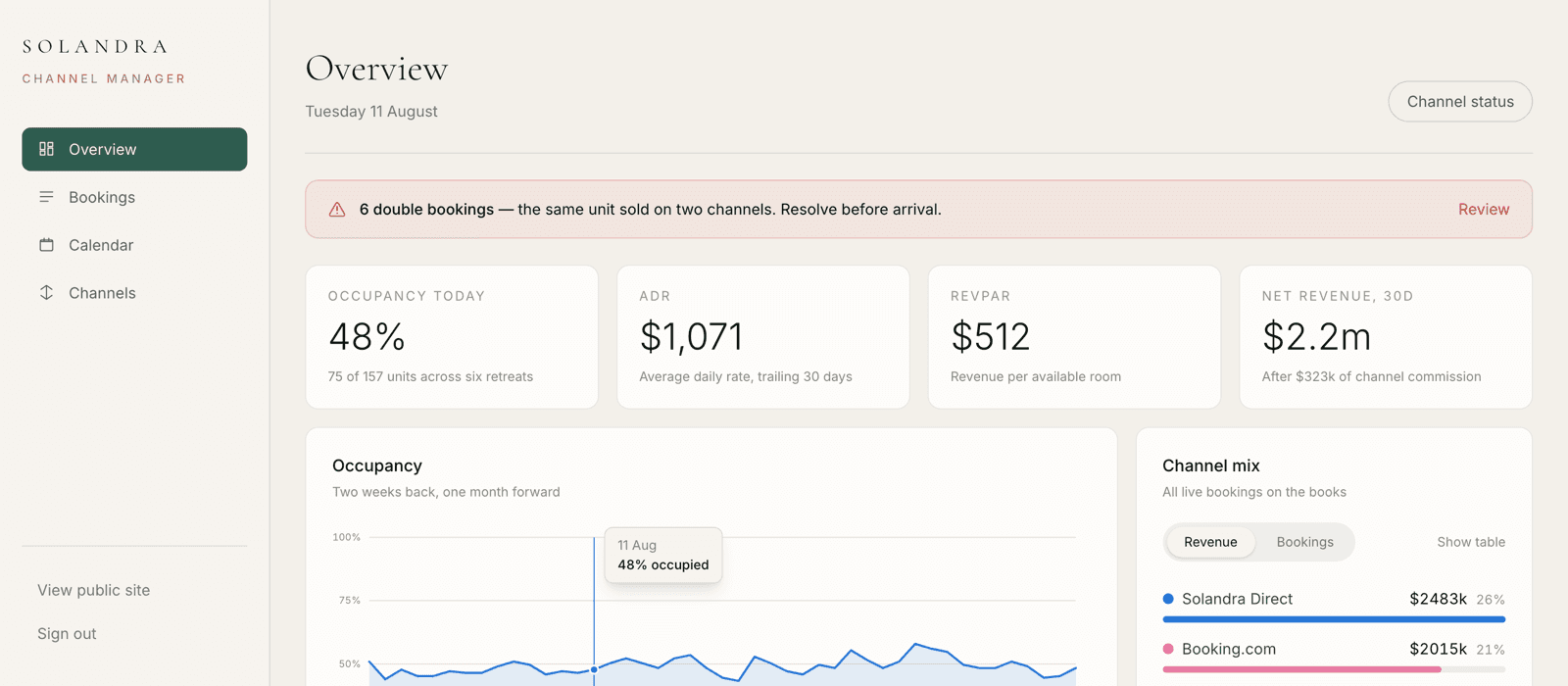The width and height of the screenshot is (1568, 686).
Task: Click the Overview grid icon in sidebar
Action: pyautogui.click(x=46, y=149)
